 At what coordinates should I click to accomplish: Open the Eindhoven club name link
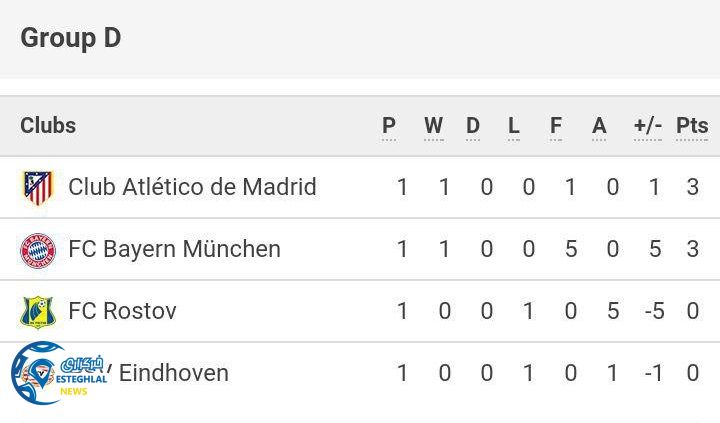click(174, 373)
